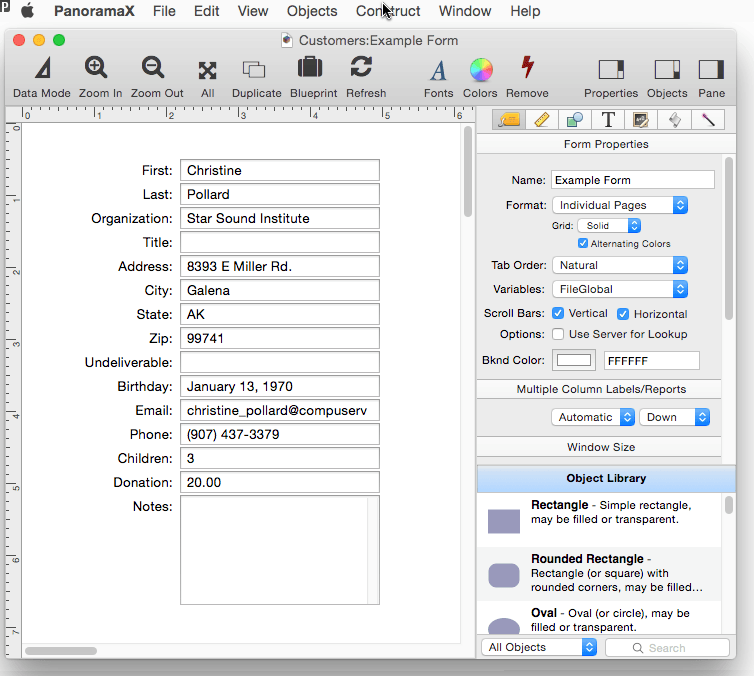
Task: Toggle Horizontal scroll bar checkbox
Action: click(623, 314)
